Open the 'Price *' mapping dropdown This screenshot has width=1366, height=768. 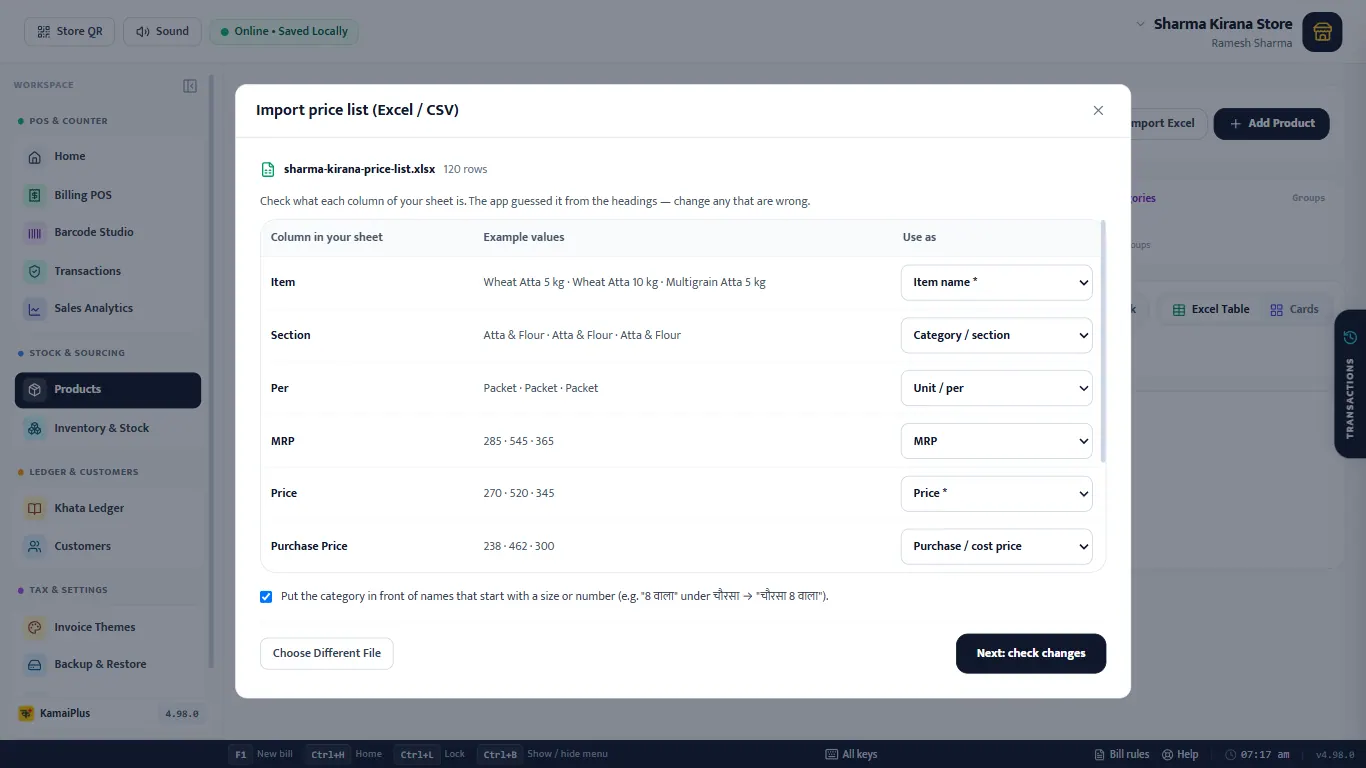pos(997,493)
